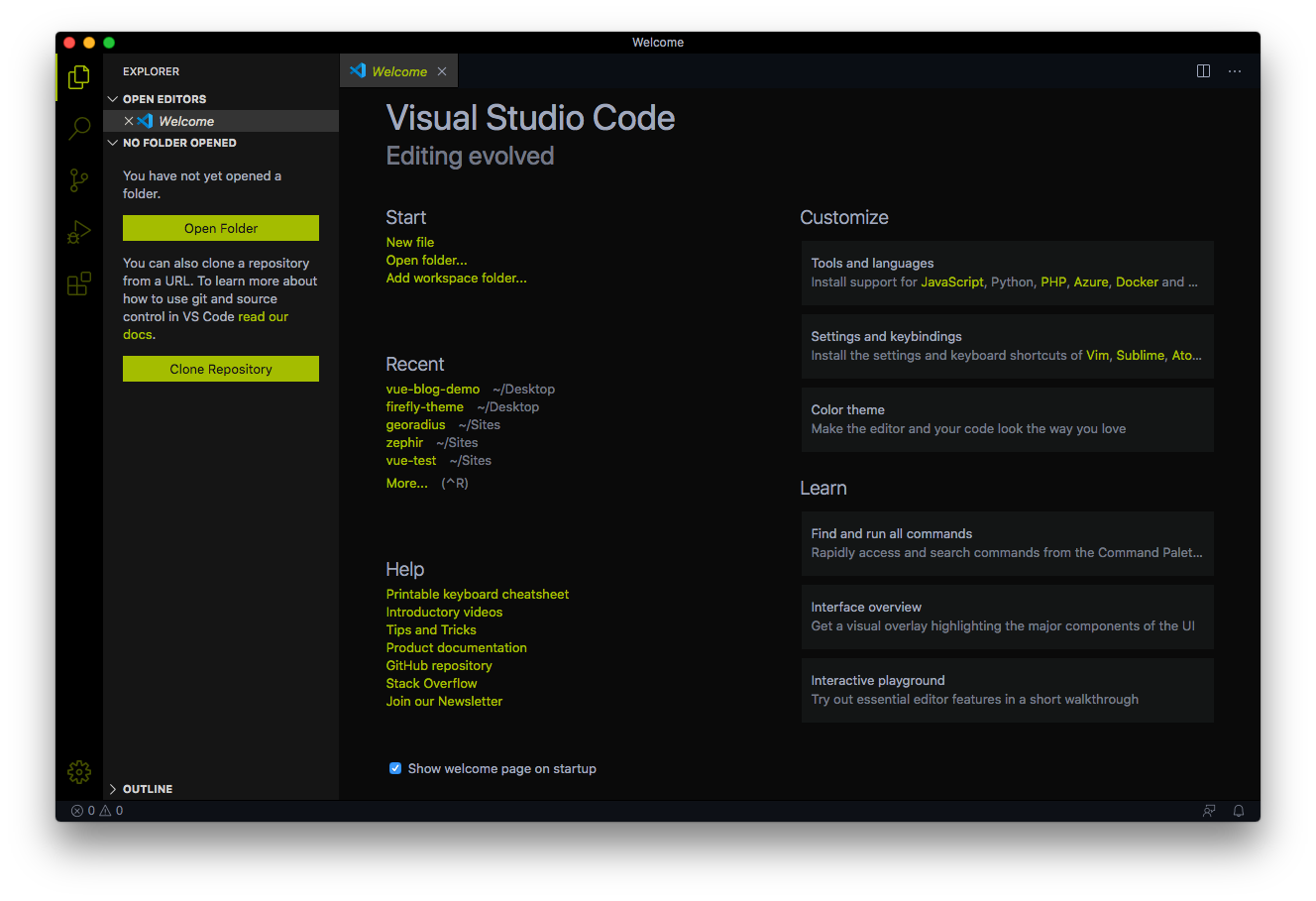Open the More Actions ellipsis menu
The image size is (1316, 901).
(x=1234, y=70)
